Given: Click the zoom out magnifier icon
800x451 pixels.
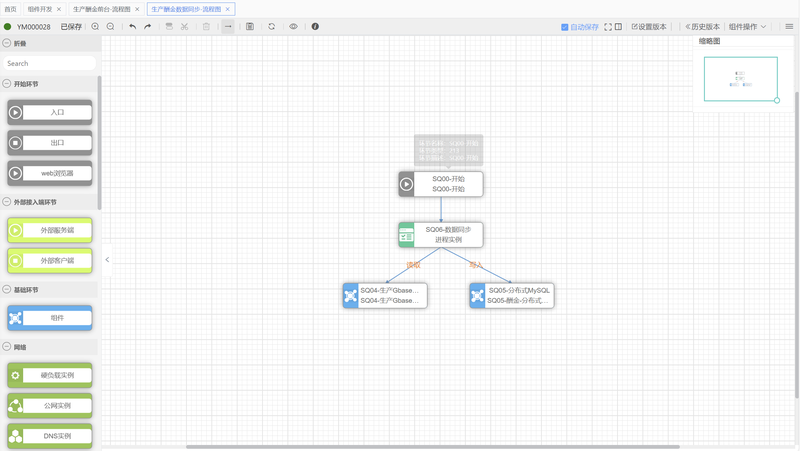Looking at the screenshot, I should click(110, 27).
